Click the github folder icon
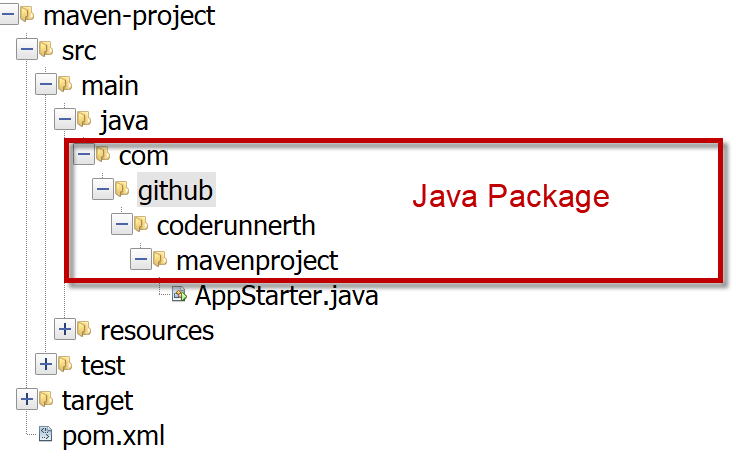 tap(122, 189)
